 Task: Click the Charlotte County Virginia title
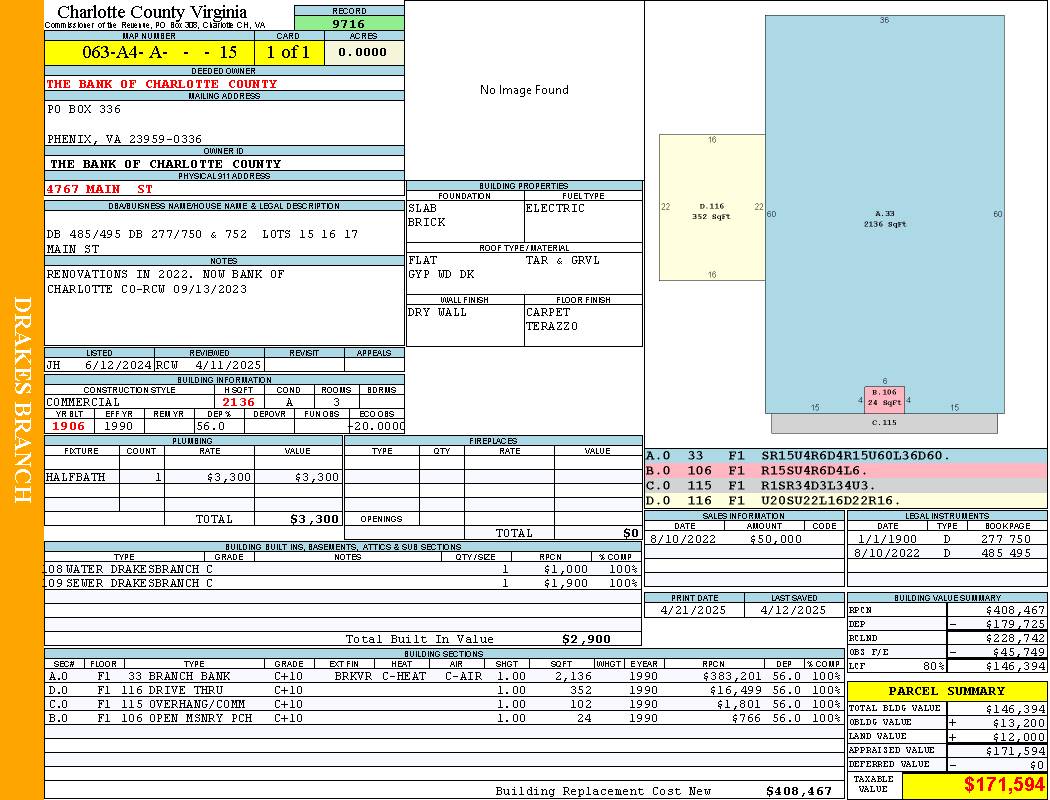pos(152,12)
